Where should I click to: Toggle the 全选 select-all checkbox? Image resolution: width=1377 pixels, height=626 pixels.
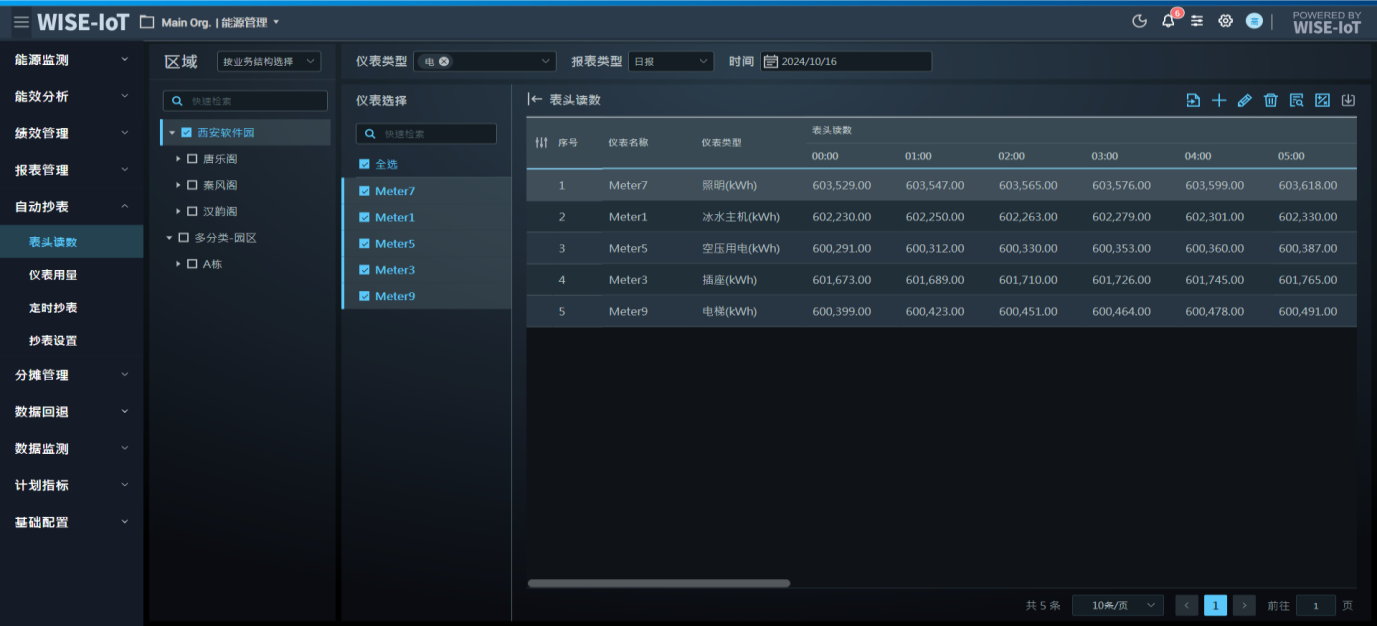coord(364,164)
